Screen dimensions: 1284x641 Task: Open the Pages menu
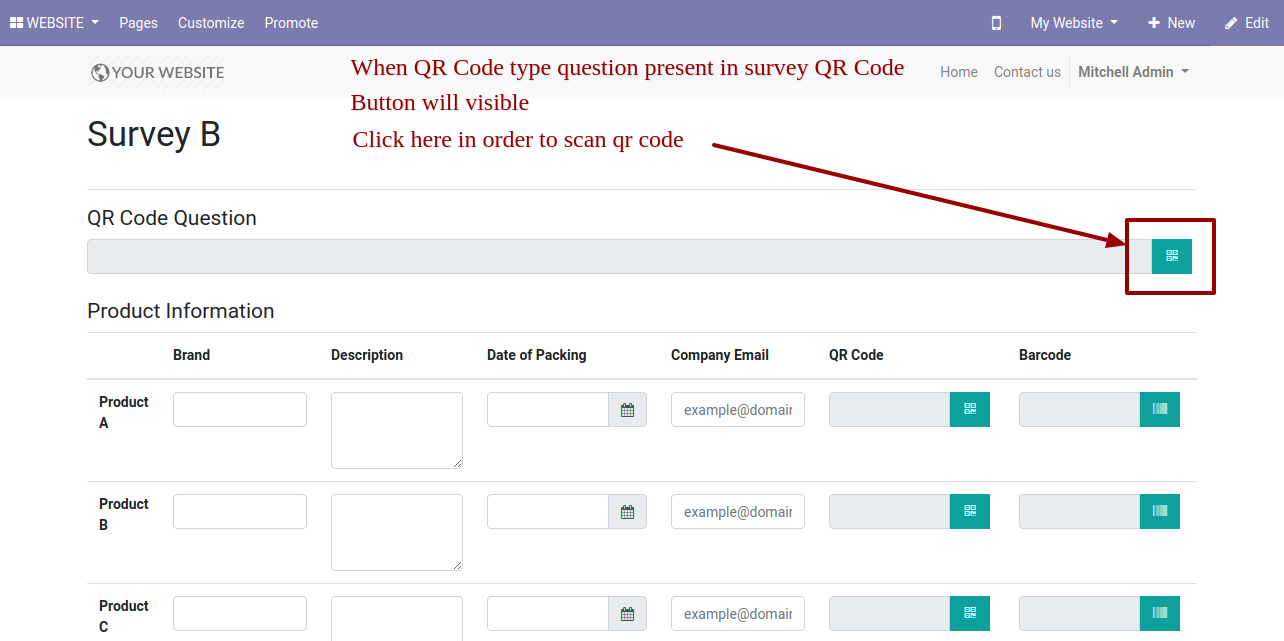pyautogui.click(x=138, y=23)
